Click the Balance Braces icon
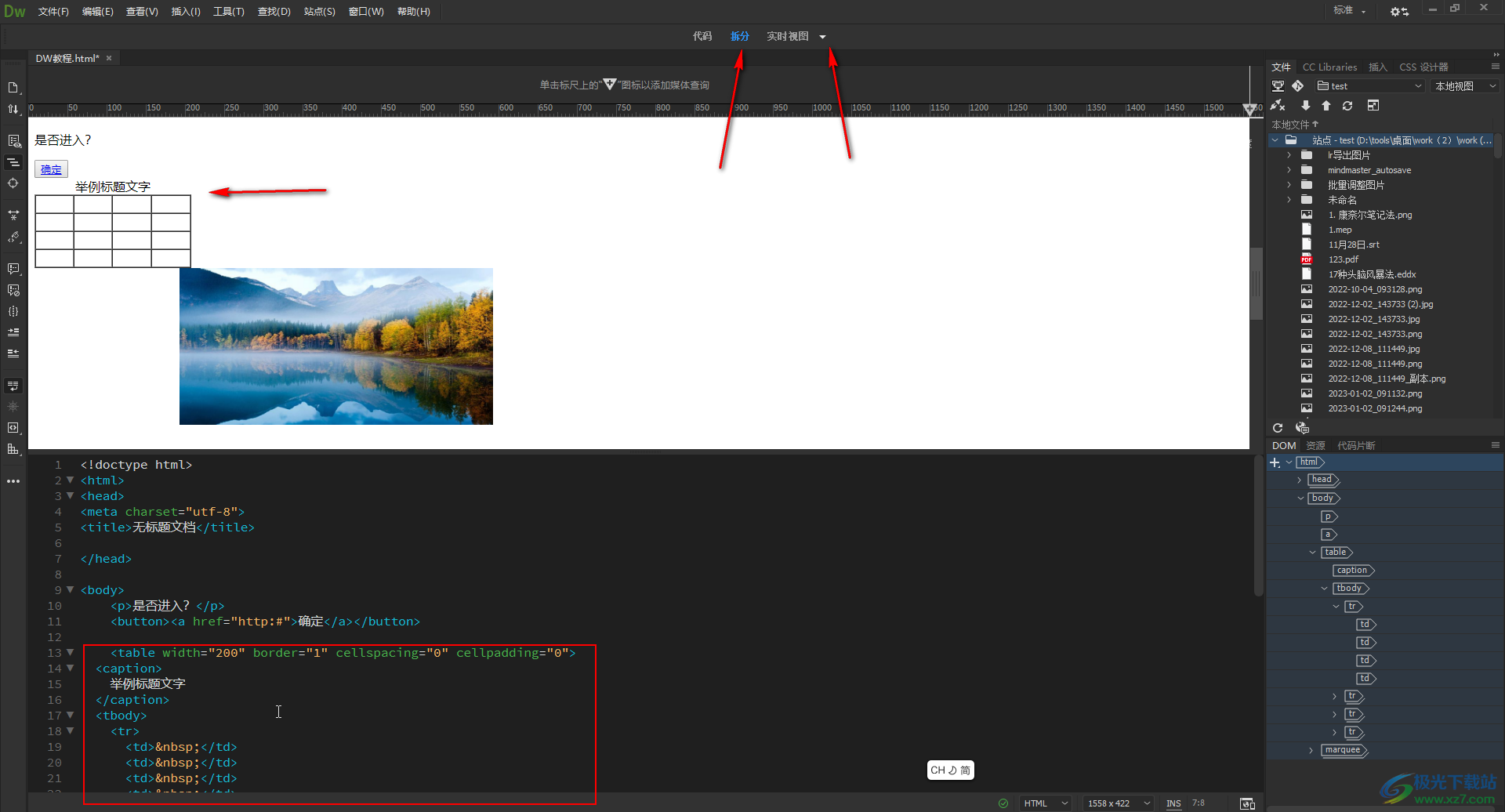 click(13, 311)
